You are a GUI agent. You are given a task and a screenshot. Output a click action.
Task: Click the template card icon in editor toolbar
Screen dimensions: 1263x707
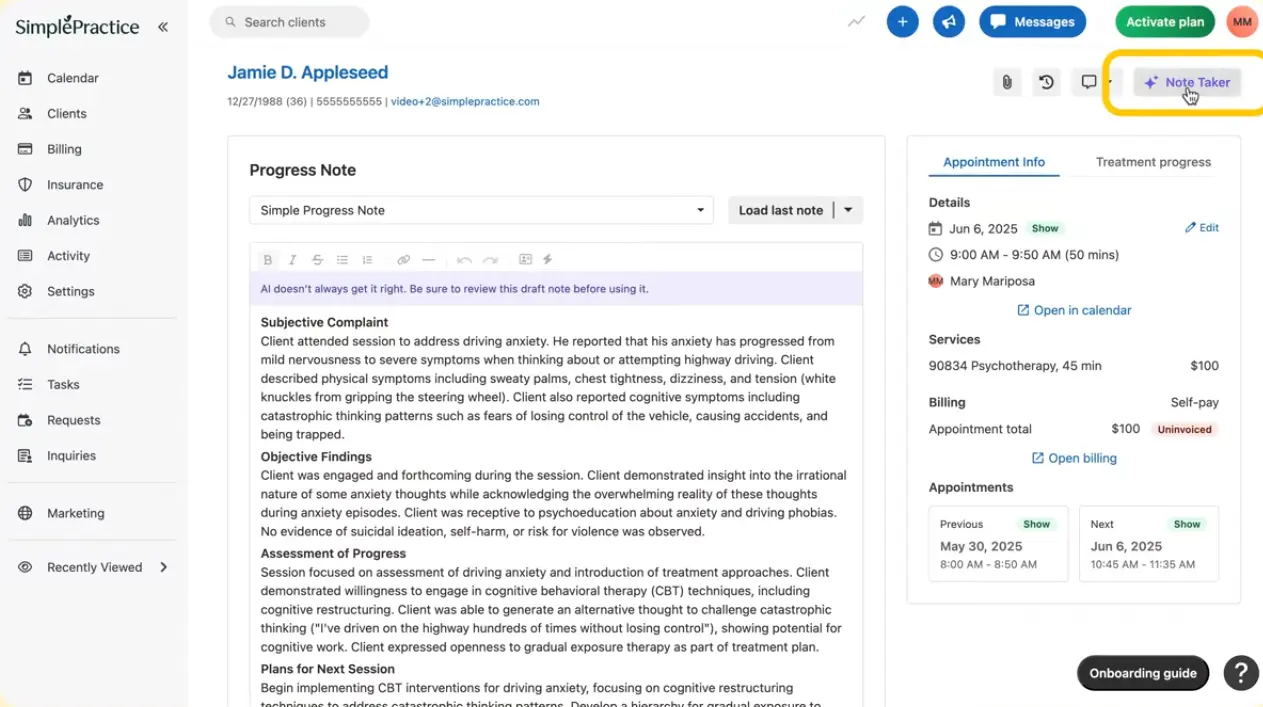click(x=525, y=260)
